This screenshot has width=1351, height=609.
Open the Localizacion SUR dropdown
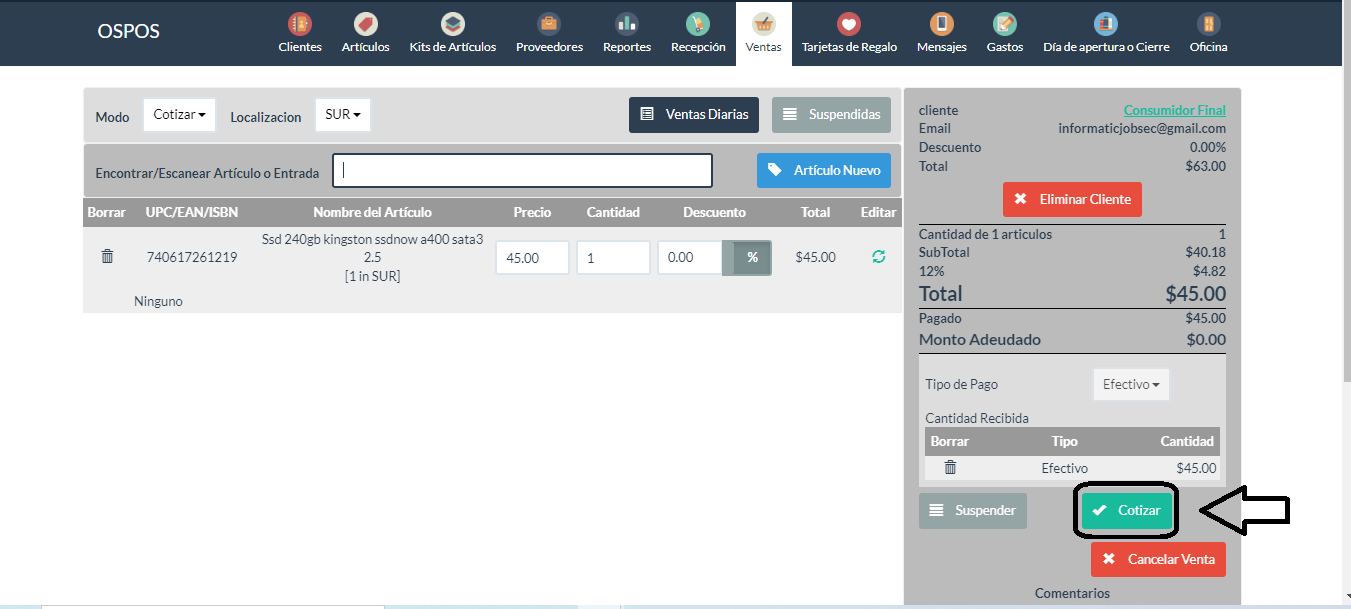click(343, 115)
